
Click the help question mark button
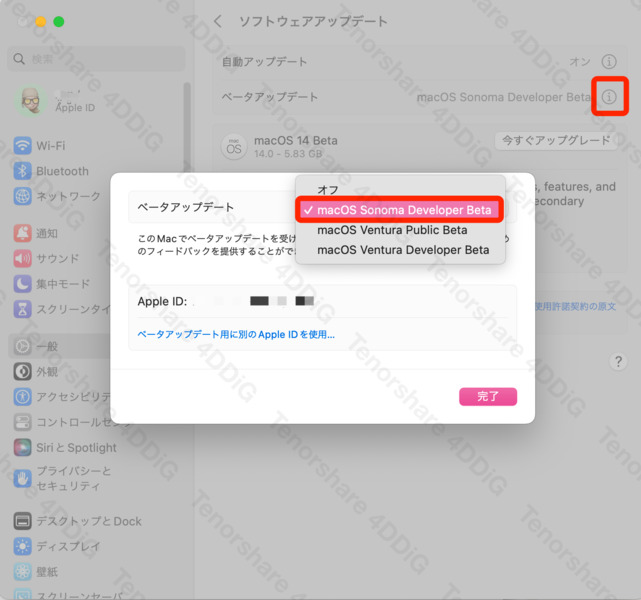[x=618, y=362]
